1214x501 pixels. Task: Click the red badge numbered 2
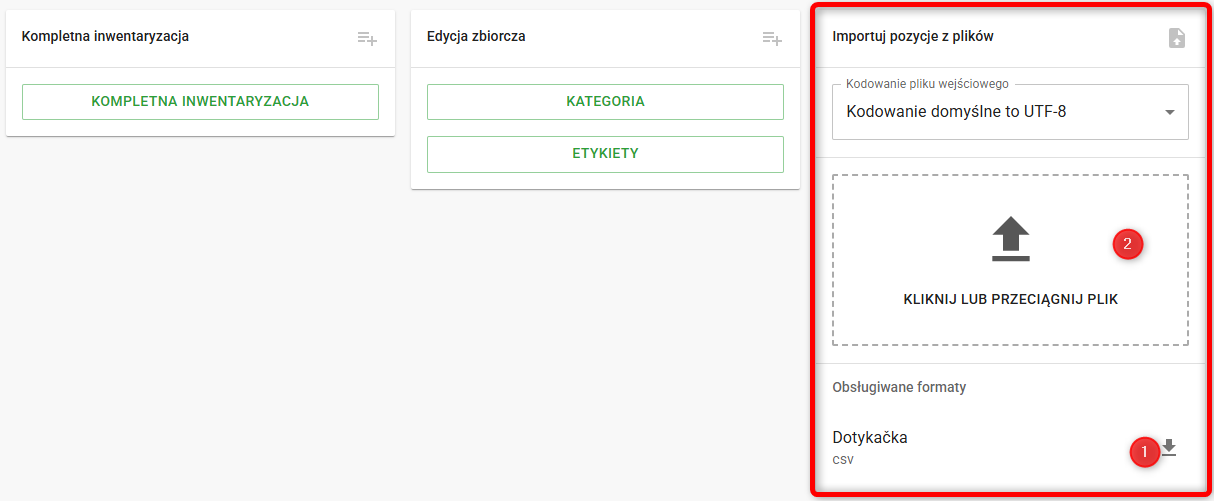tap(1128, 243)
